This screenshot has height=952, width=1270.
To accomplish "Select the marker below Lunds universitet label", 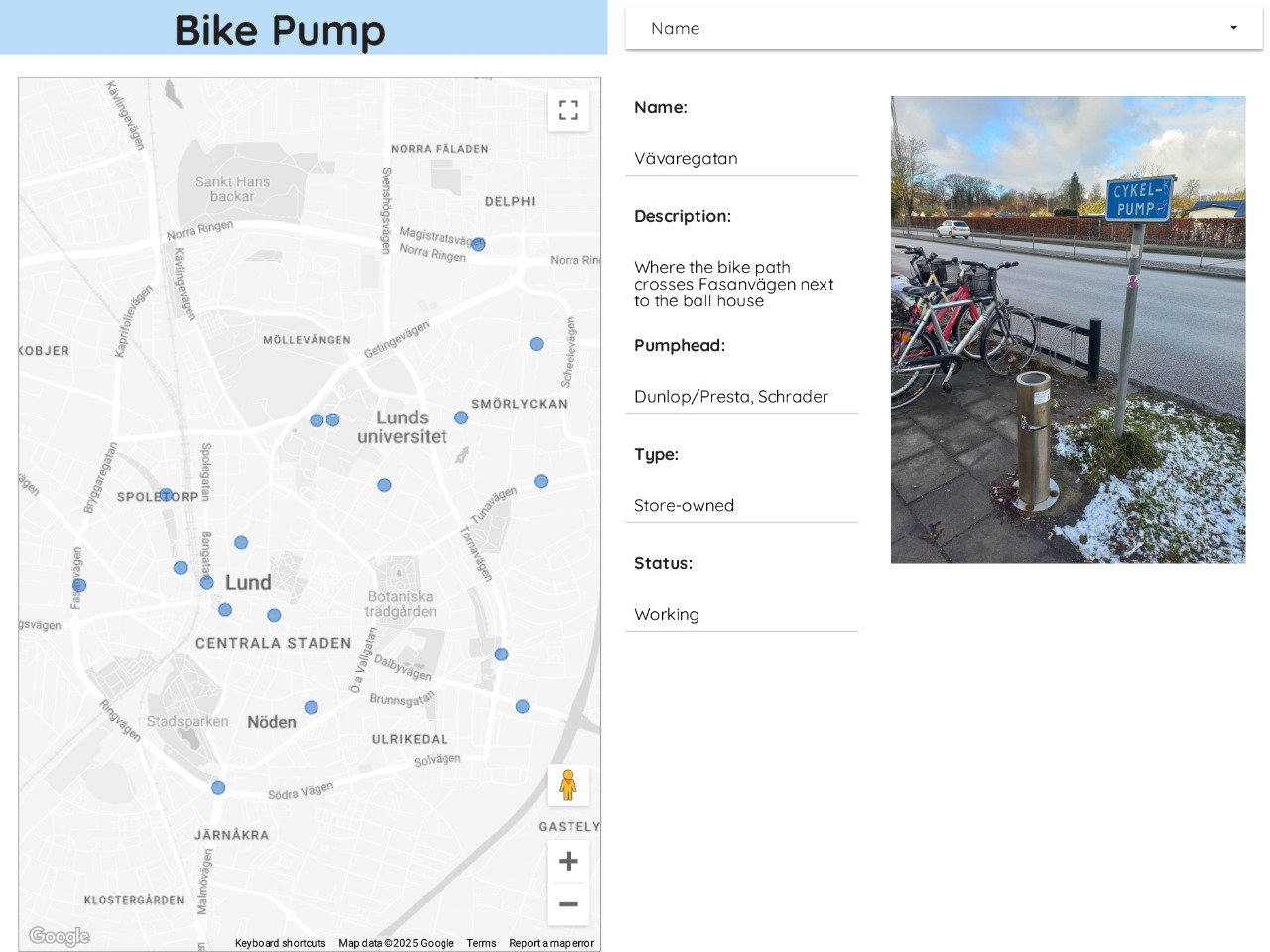I will (384, 485).
